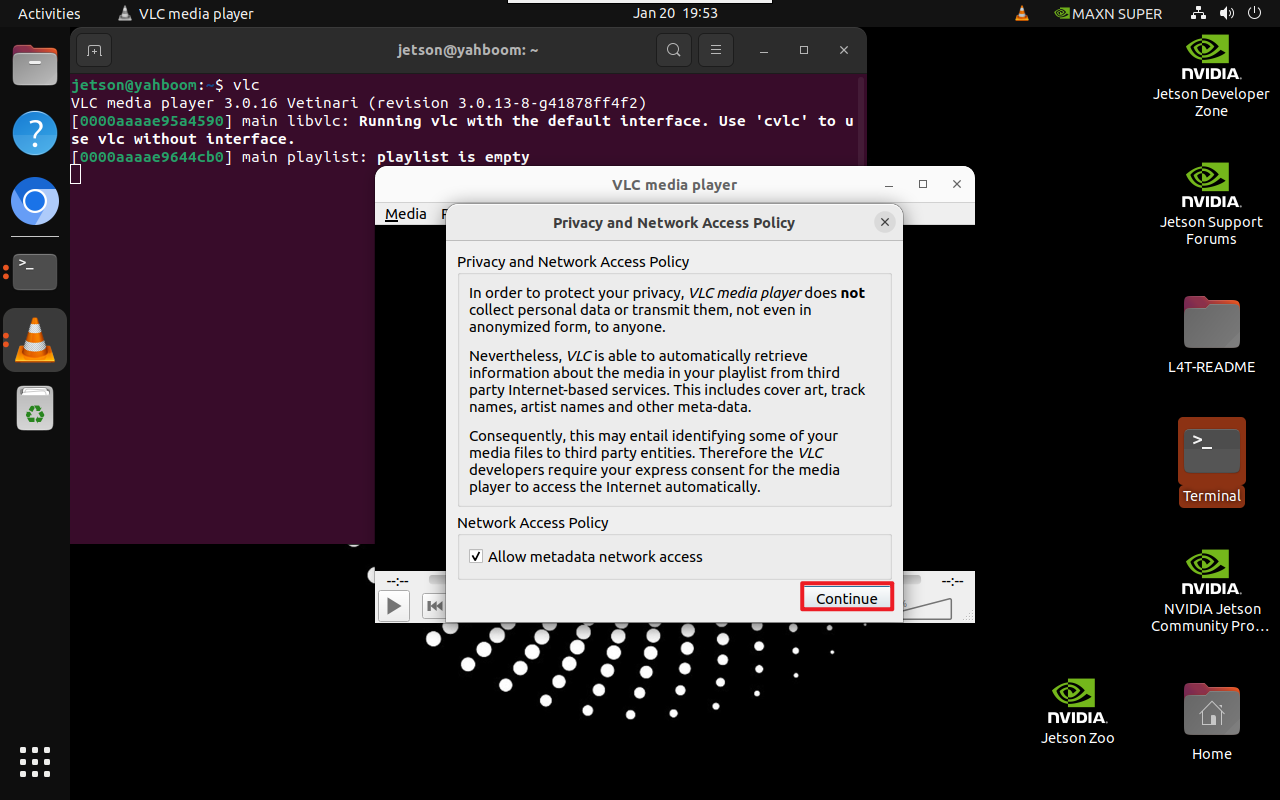The image size is (1280, 800).
Task: Click the 'jetson@yahboom' terminal prompt line
Action: coord(165,85)
